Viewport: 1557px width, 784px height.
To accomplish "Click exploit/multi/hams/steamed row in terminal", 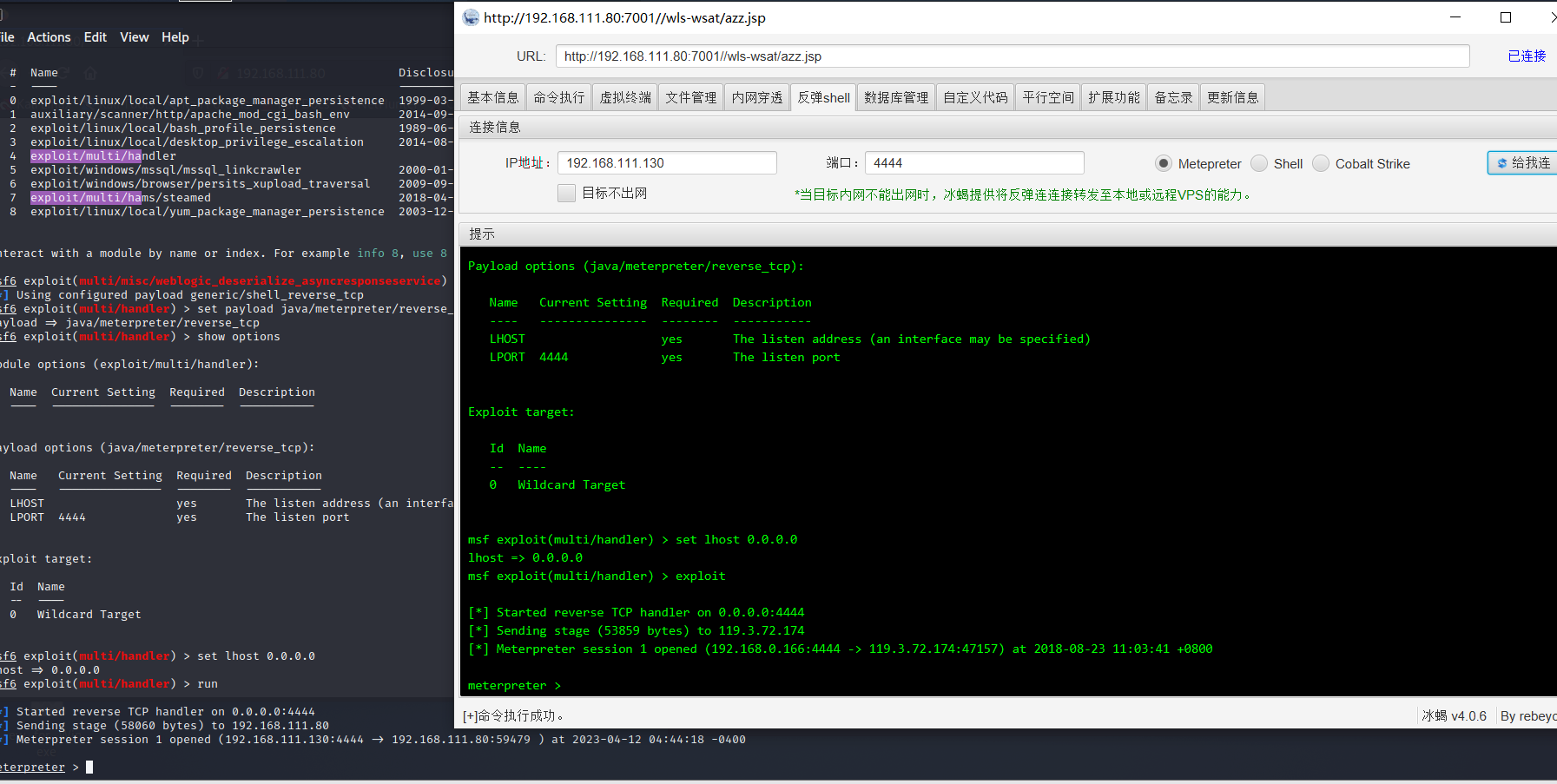I will [x=121, y=198].
